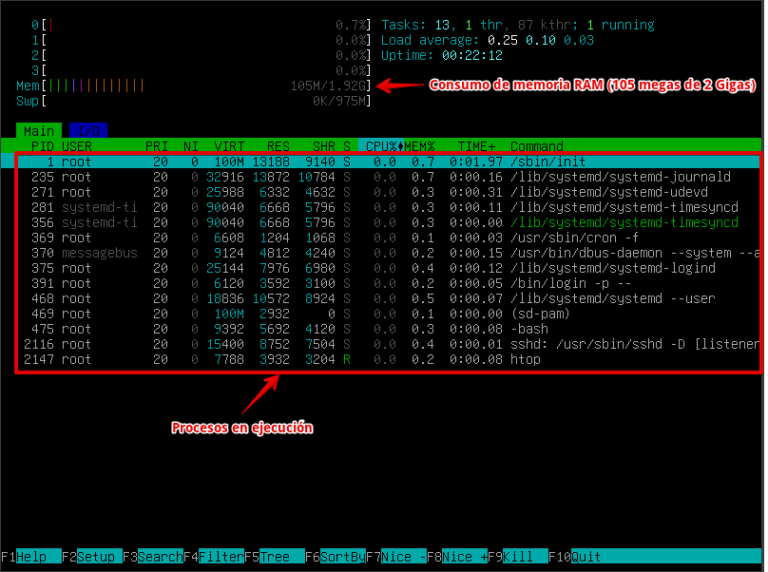This screenshot has height=572, width=768.
Task: Open F6 SortBy menu
Action: [335, 557]
